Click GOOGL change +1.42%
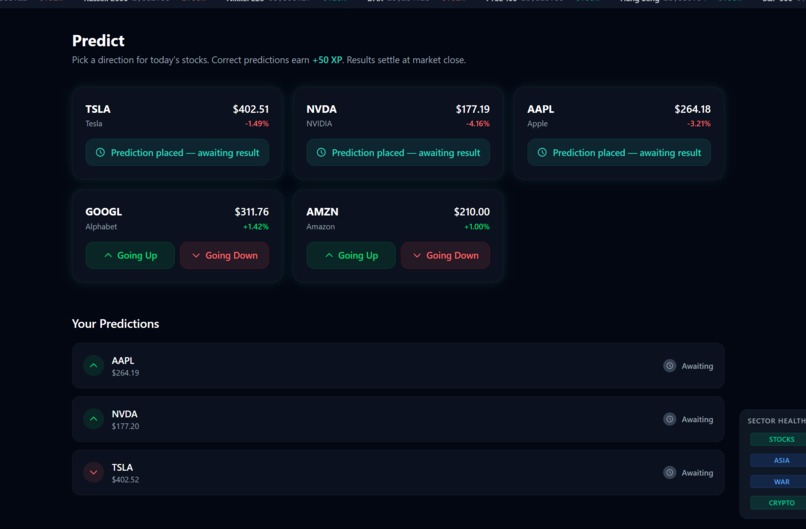This screenshot has width=806, height=529. (x=256, y=227)
